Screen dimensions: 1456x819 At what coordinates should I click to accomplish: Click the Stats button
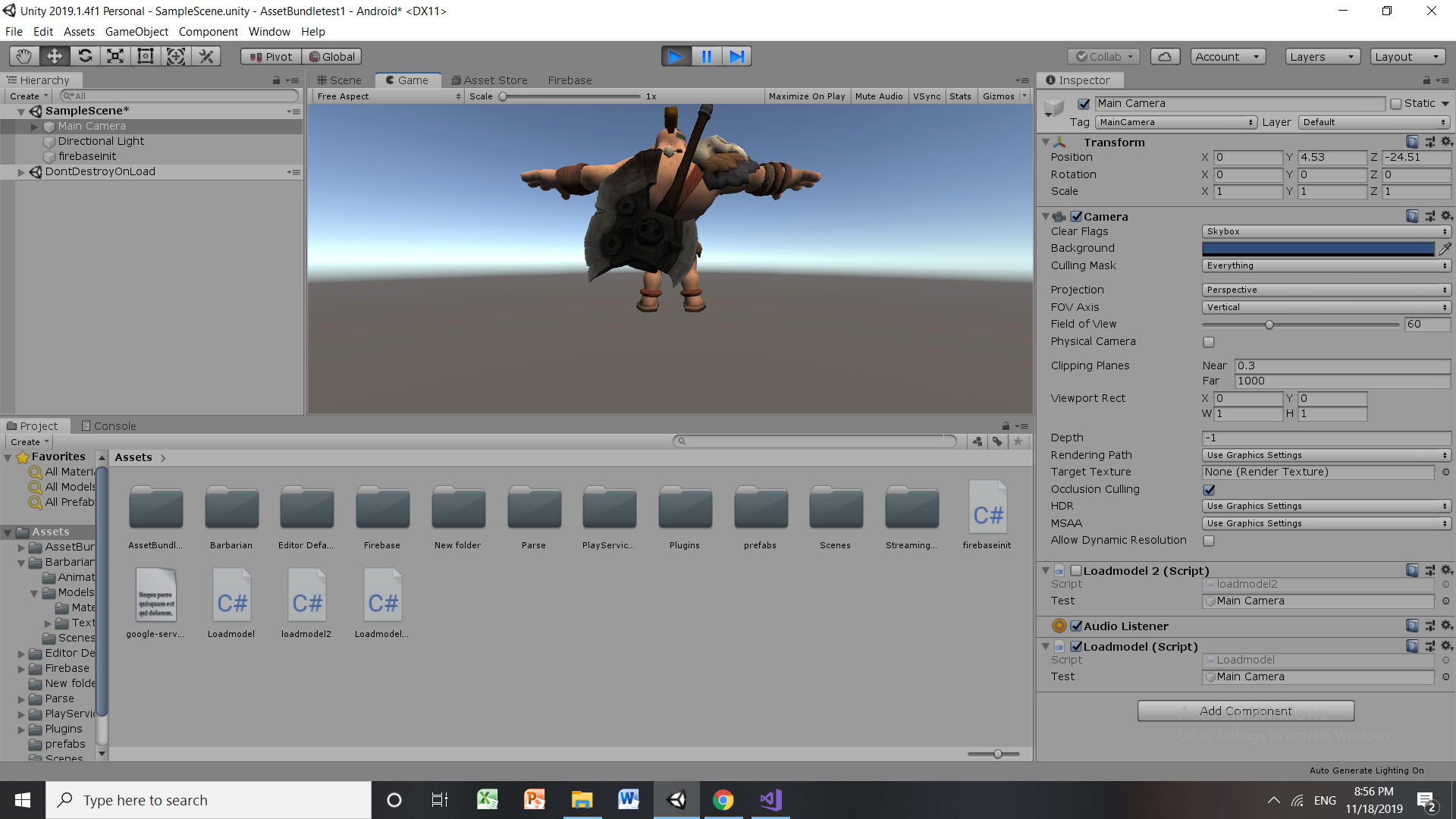(x=960, y=96)
